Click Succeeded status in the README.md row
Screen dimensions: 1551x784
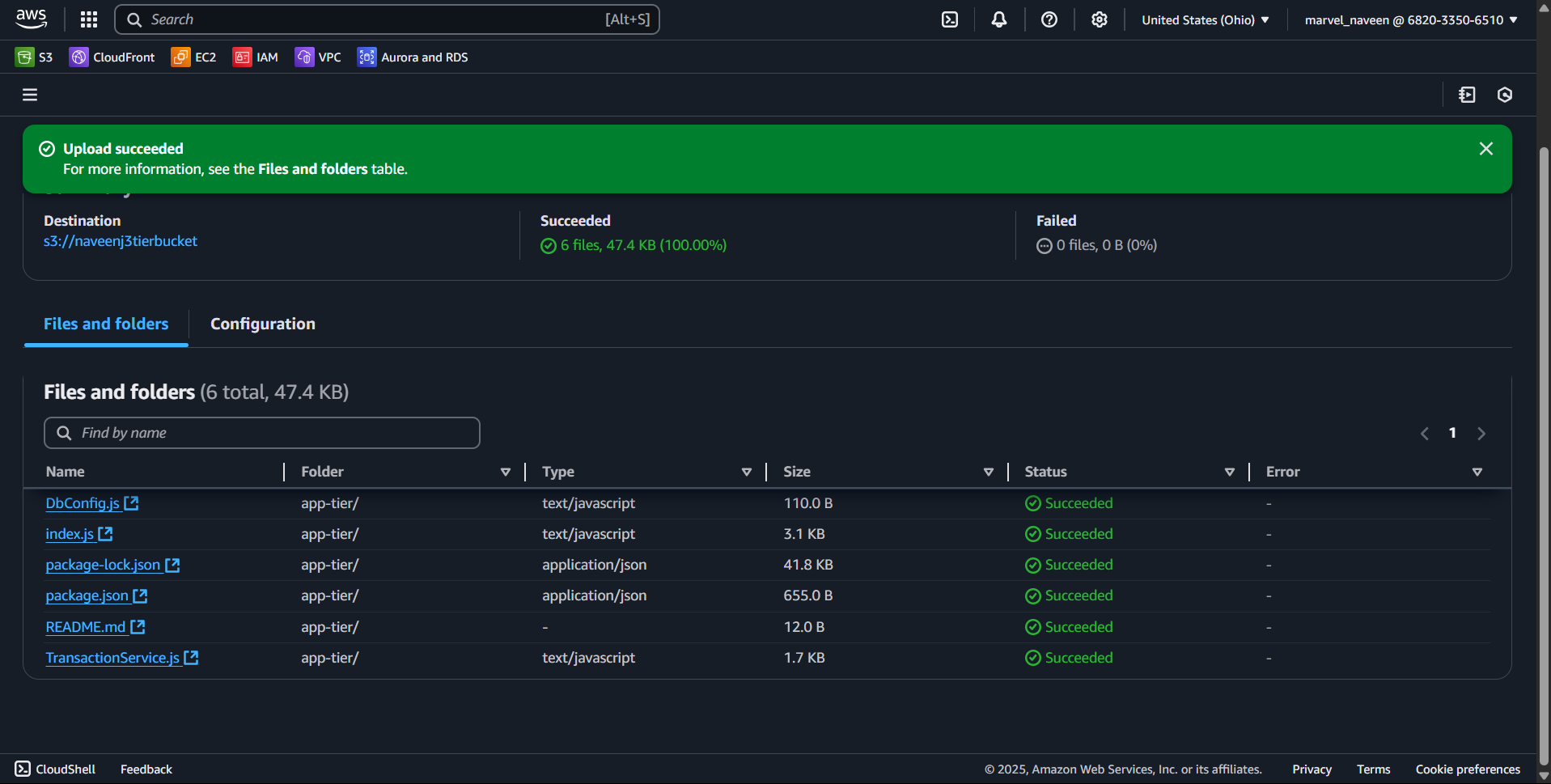(1069, 627)
